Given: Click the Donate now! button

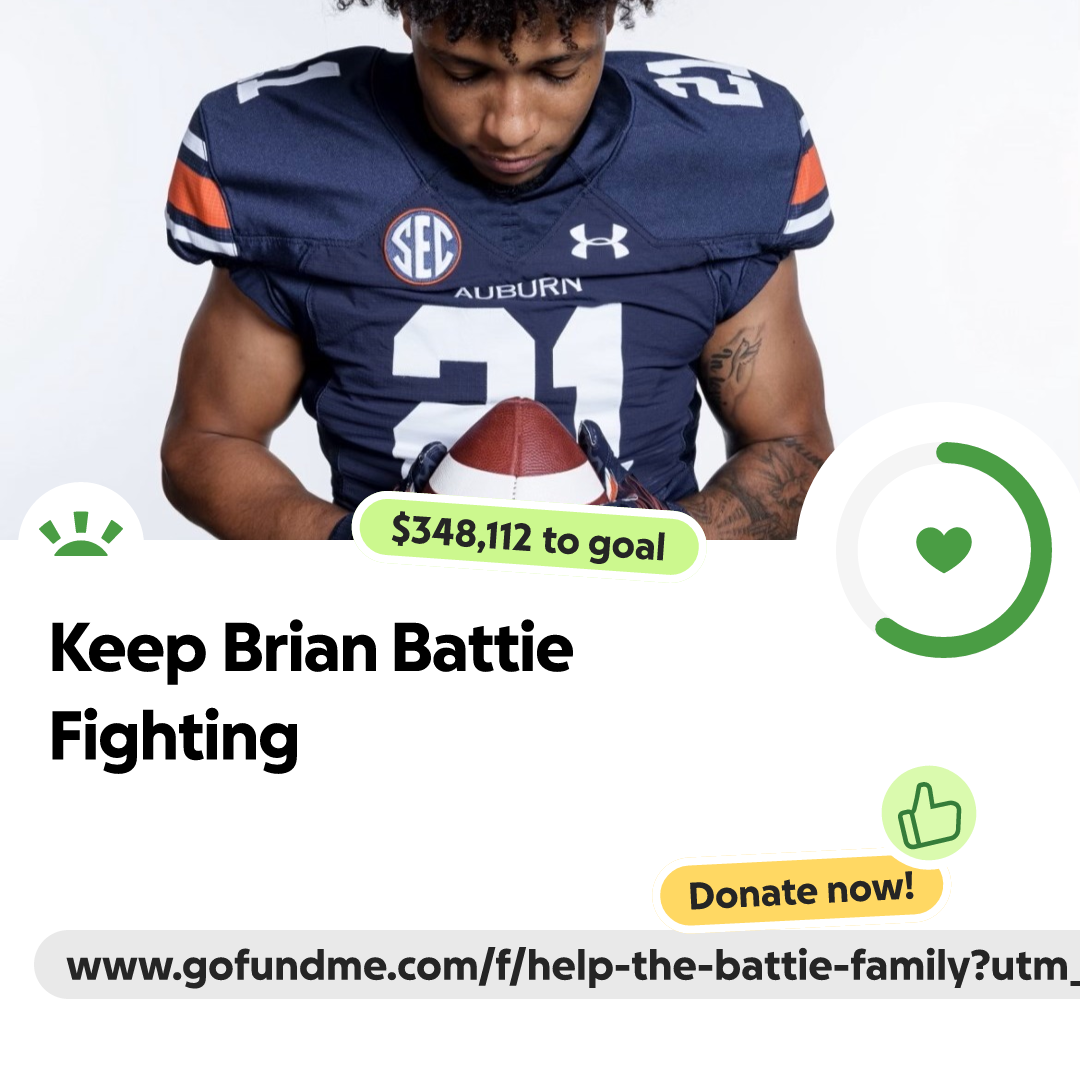Looking at the screenshot, I should pyautogui.click(x=801, y=892).
